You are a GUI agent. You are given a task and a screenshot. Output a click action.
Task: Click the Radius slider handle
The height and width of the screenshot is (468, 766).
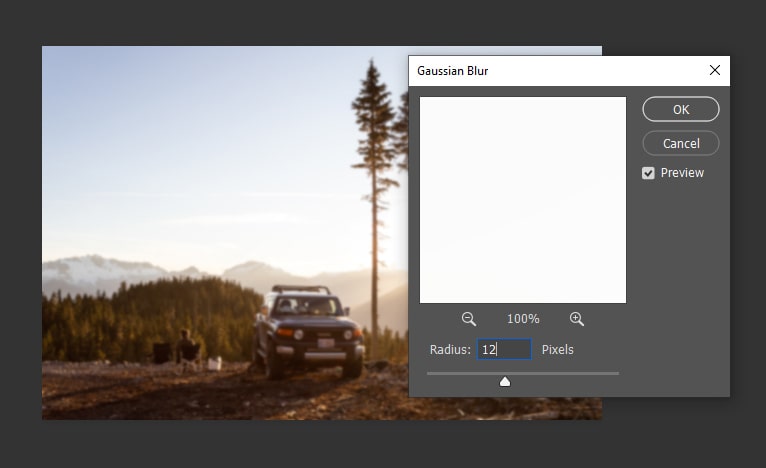point(505,382)
